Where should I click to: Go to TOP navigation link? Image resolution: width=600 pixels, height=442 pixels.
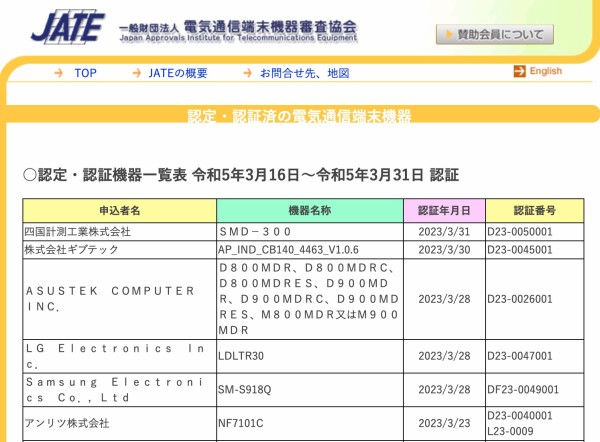pyautogui.click(x=85, y=73)
